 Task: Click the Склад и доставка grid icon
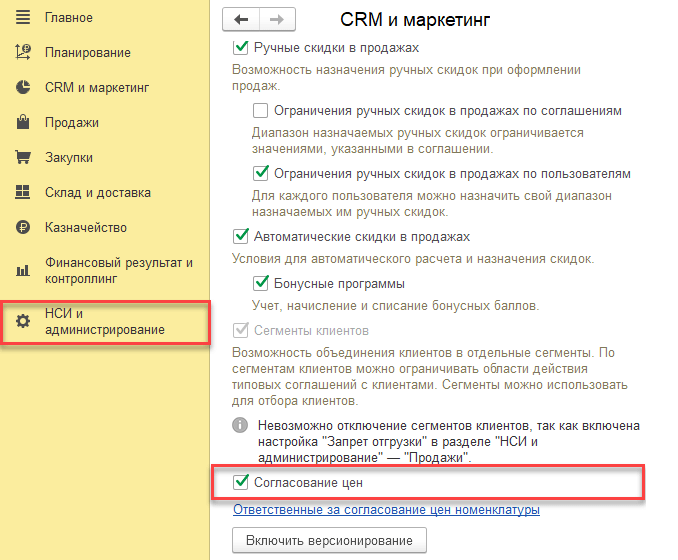tap(24, 192)
